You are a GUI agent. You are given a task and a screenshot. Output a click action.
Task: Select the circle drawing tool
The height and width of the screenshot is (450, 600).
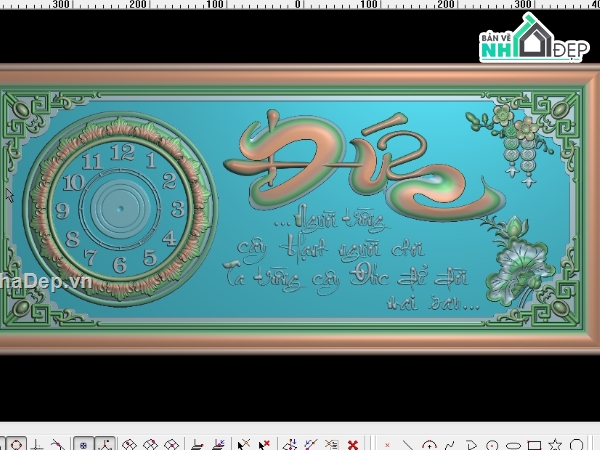[492, 445]
